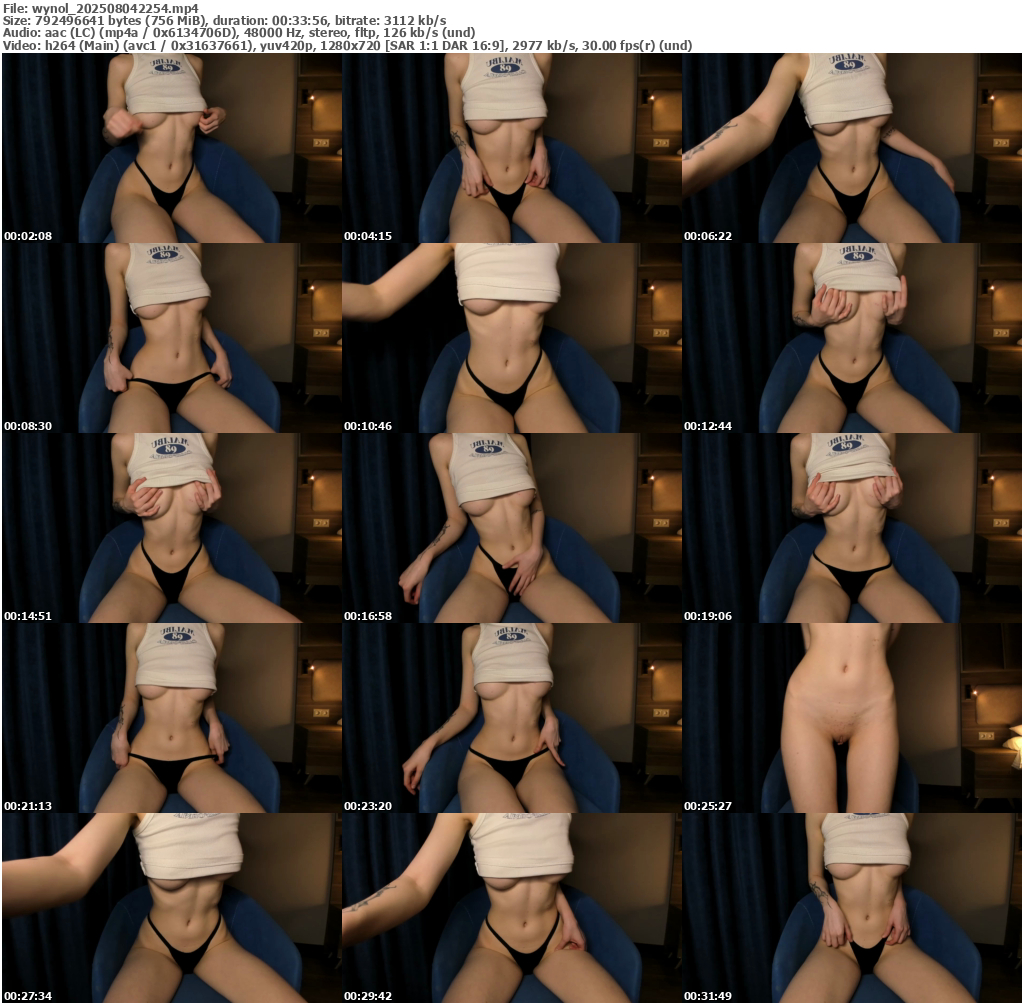The image size is (1024, 1003).
Task: Select the frame thumbnail stamped 00:16:58
Action: pyautogui.click(x=512, y=528)
